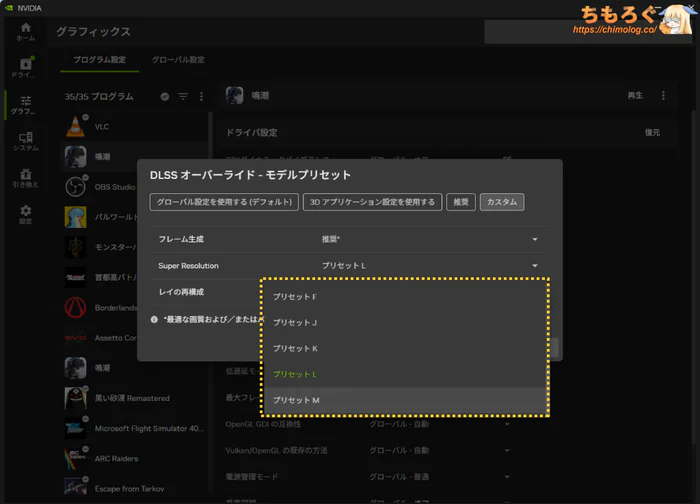Collapse the Super Resolution preset dropdown
The image size is (700, 504).
pos(535,266)
